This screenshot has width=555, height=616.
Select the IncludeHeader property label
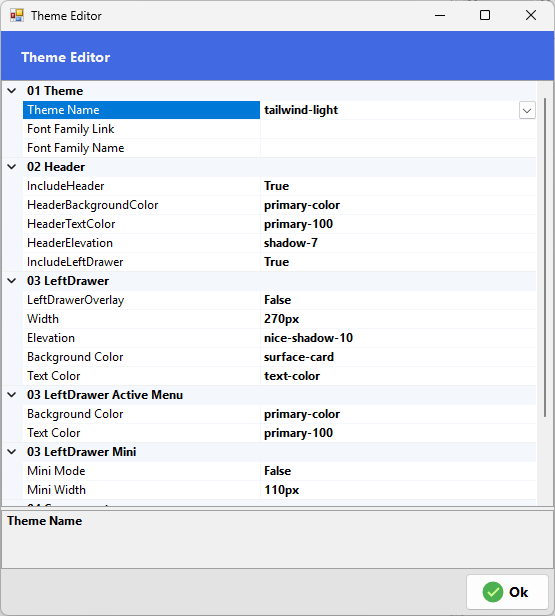pos(66,186)
